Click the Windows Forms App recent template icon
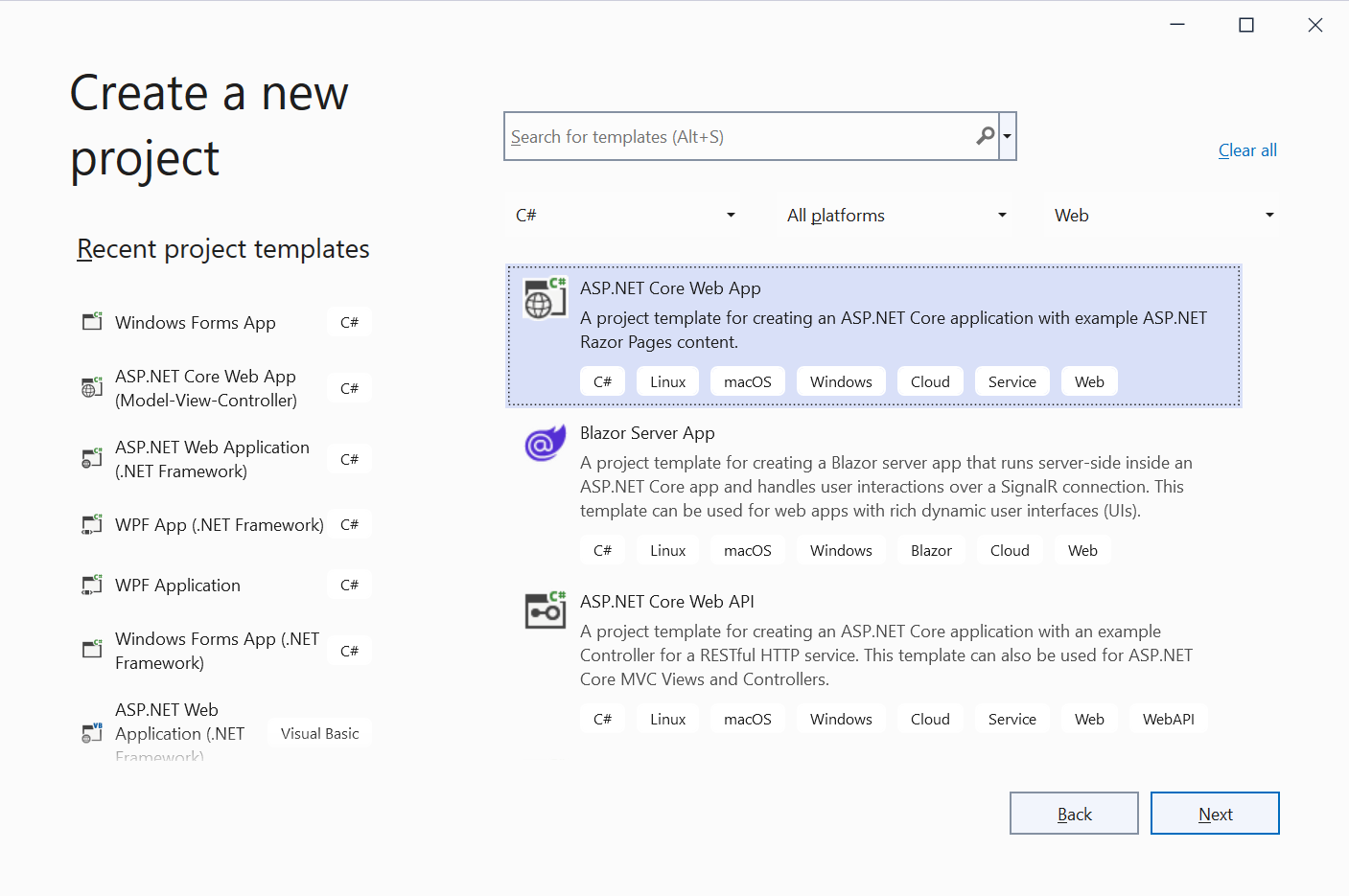Image resolution: width=1349 pixels, height=896 pixels. coord(92,322)
